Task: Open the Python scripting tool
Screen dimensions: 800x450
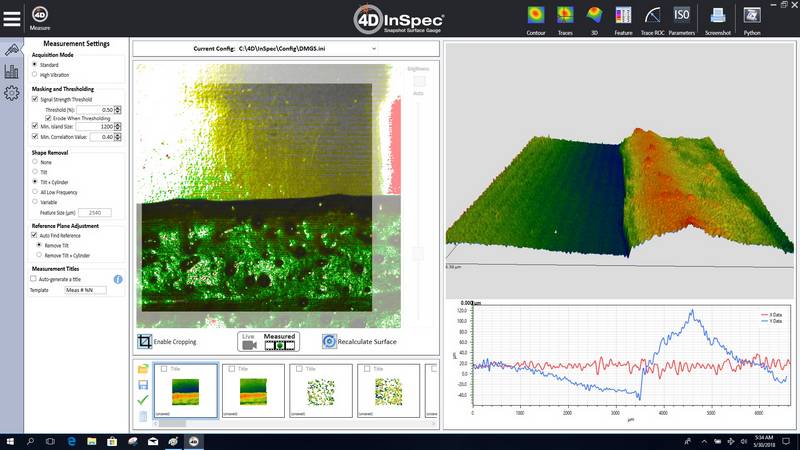Action: click(752, 20)
